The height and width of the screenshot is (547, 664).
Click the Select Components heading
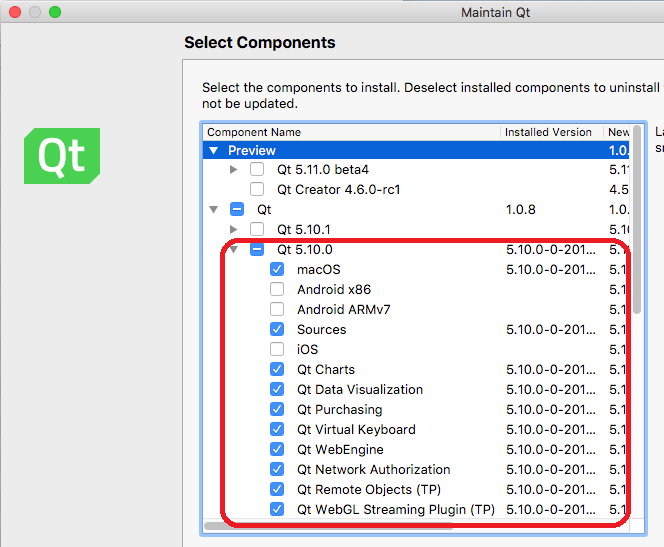pos(260,42)
